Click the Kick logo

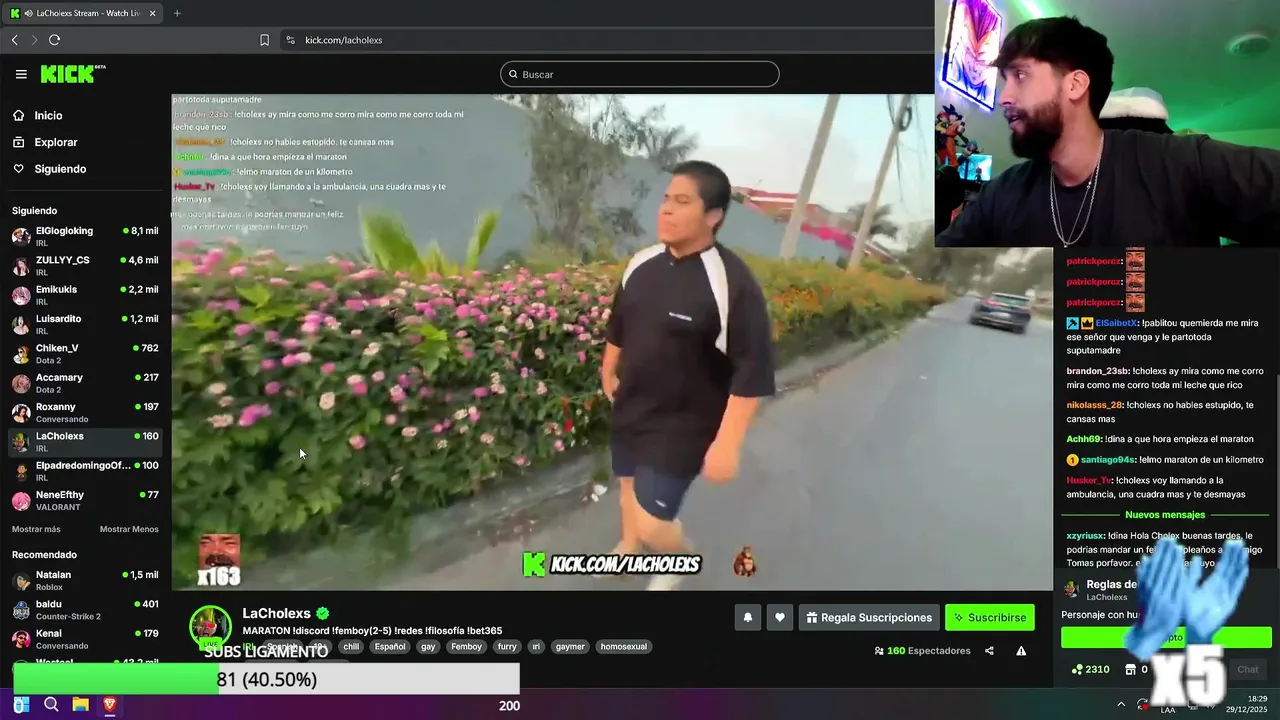(72, 74)
